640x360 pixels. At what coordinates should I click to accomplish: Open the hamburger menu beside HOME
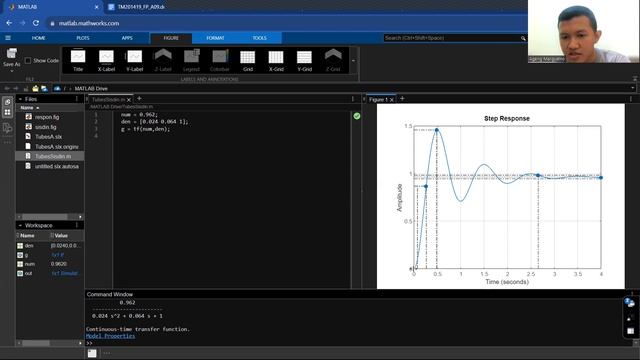[x=8, y=38]
